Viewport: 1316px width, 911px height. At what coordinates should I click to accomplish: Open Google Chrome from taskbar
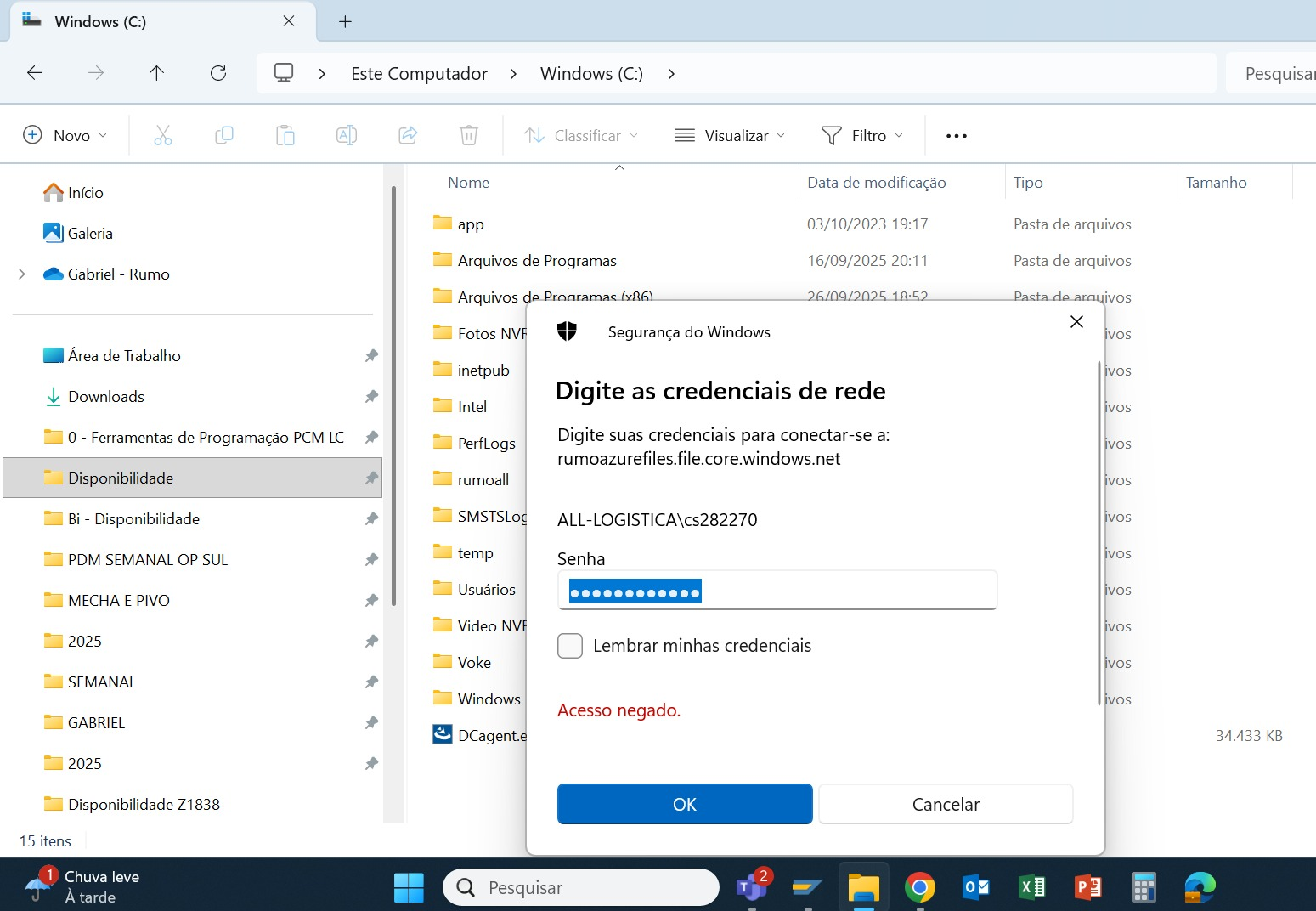pyautogui.click(x=920, y=887)
